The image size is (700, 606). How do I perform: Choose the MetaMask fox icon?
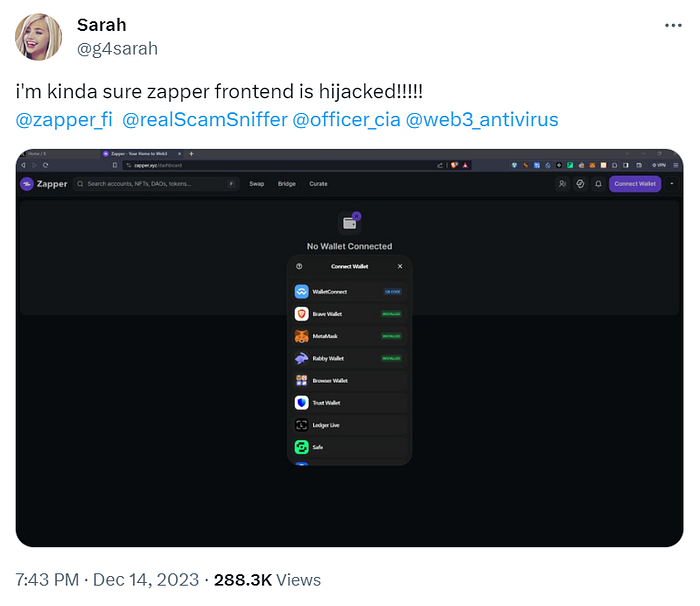(x=302, y=336)
